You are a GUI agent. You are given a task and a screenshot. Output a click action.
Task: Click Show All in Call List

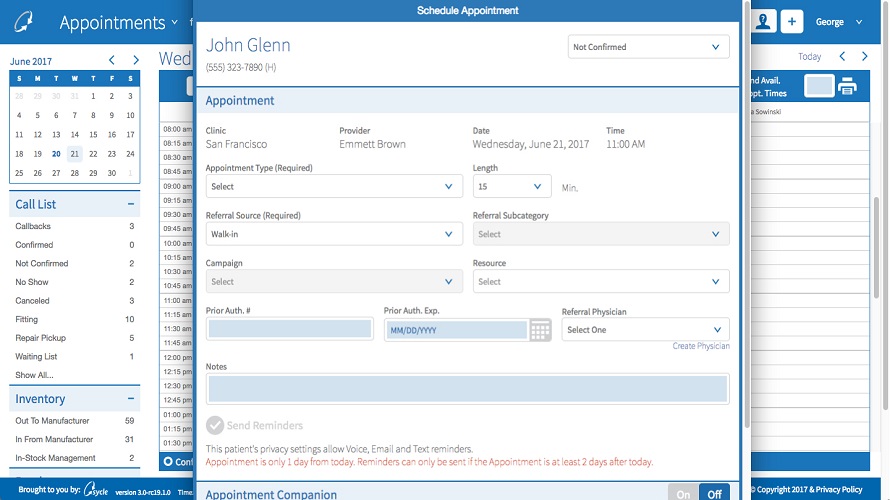(x=34, y=375)
